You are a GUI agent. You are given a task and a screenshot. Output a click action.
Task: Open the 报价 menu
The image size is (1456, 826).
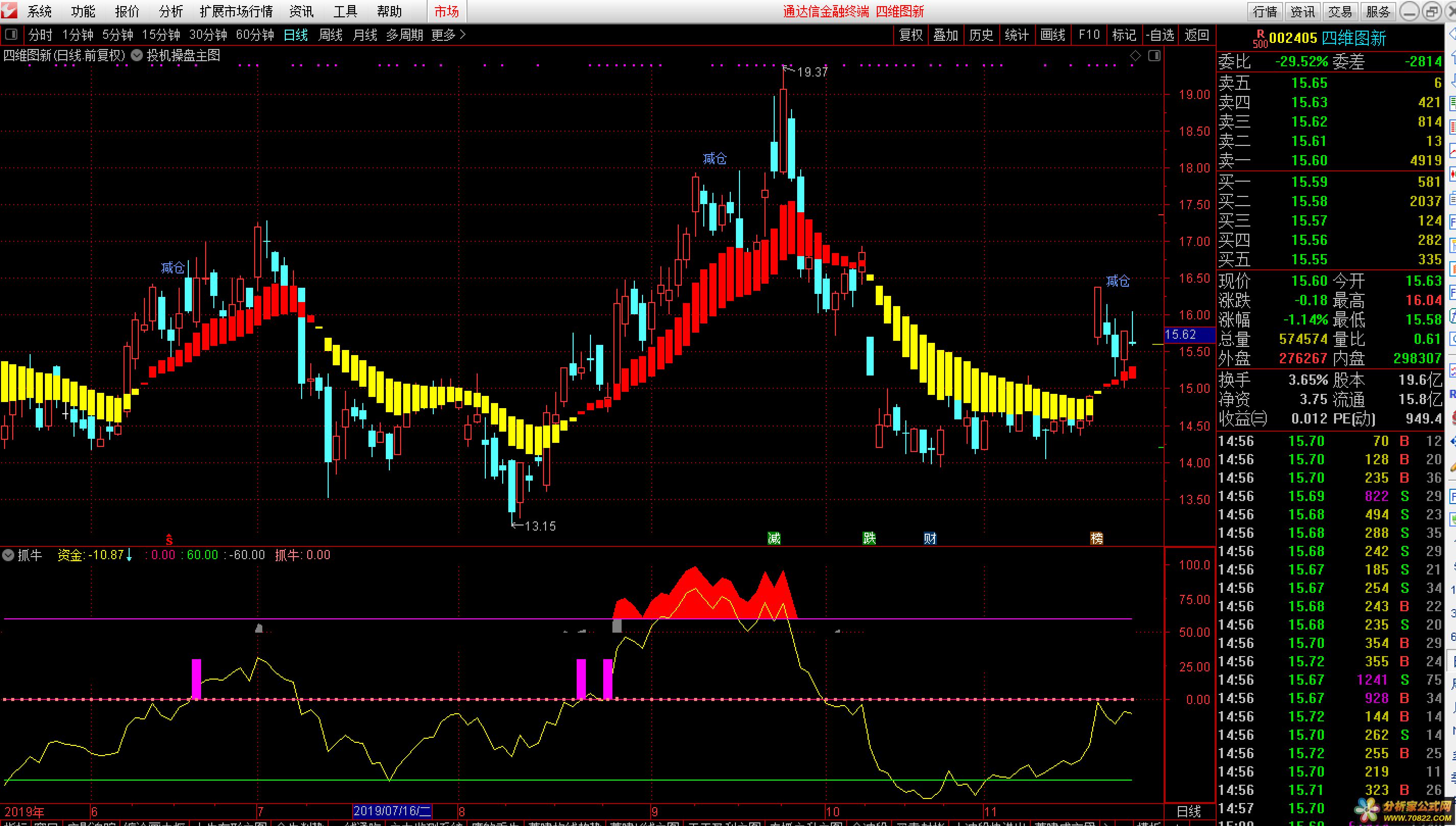(x=127, y=11)
